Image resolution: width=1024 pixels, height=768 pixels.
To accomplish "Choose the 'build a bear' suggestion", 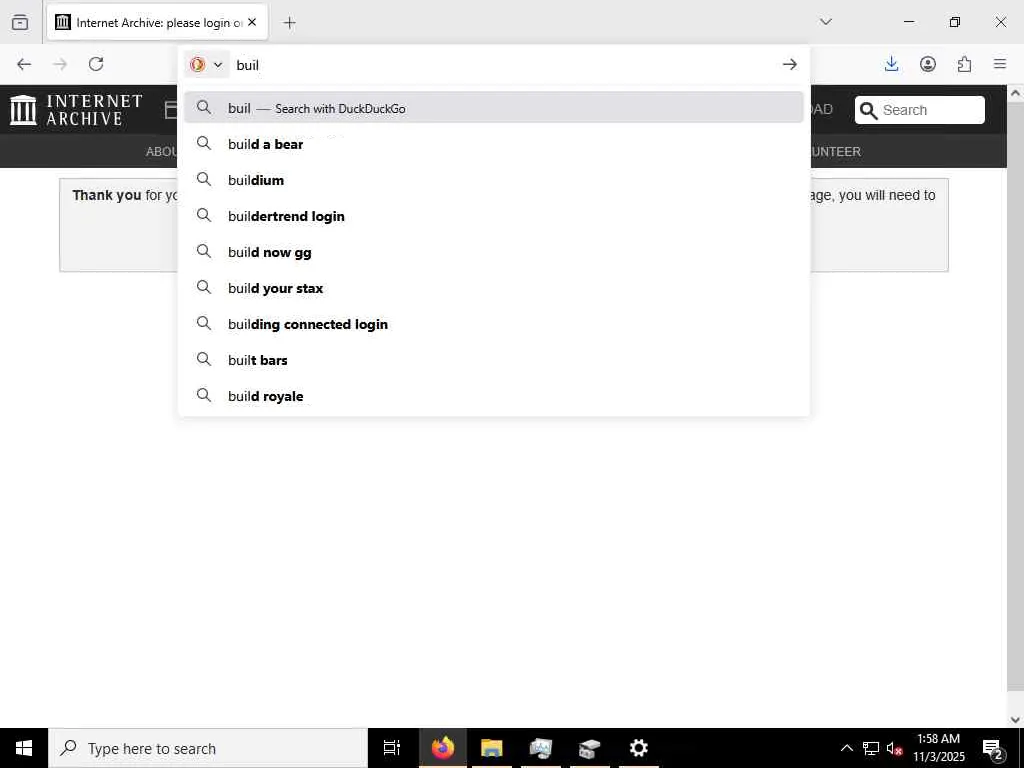I will (x=493, y=144).
